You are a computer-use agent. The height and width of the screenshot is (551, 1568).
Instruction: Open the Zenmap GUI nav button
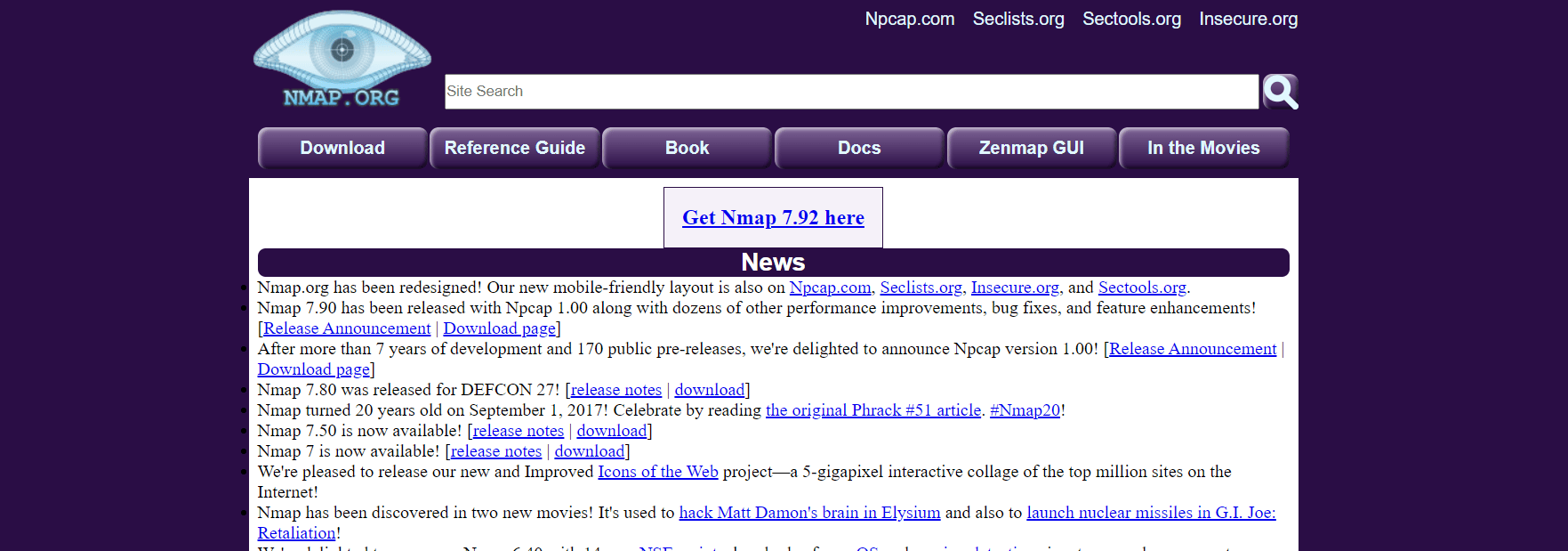(1032, 148)
